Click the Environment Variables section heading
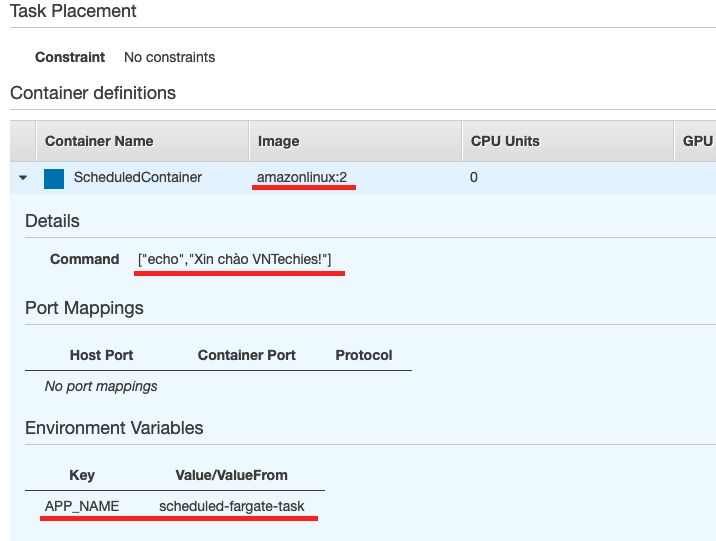716x541 pixels. pos(114,428)
